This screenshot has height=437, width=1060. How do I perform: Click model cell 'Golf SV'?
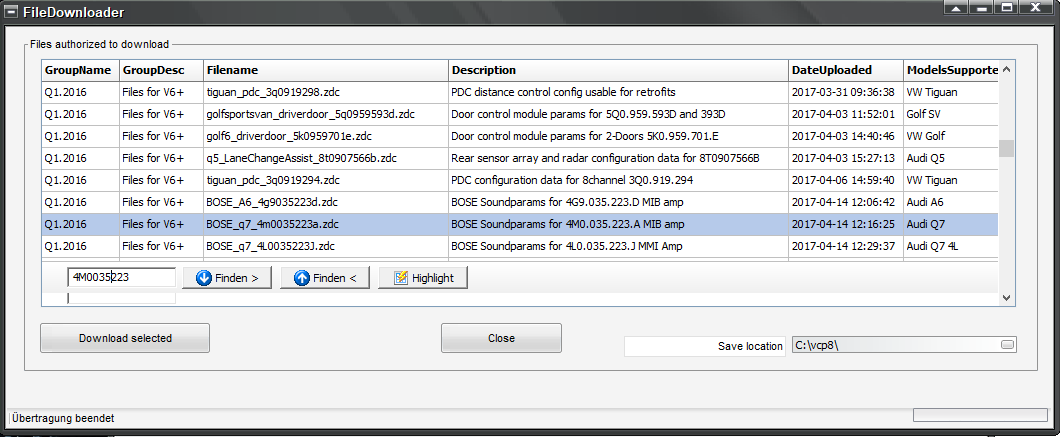tap(924, 114)
